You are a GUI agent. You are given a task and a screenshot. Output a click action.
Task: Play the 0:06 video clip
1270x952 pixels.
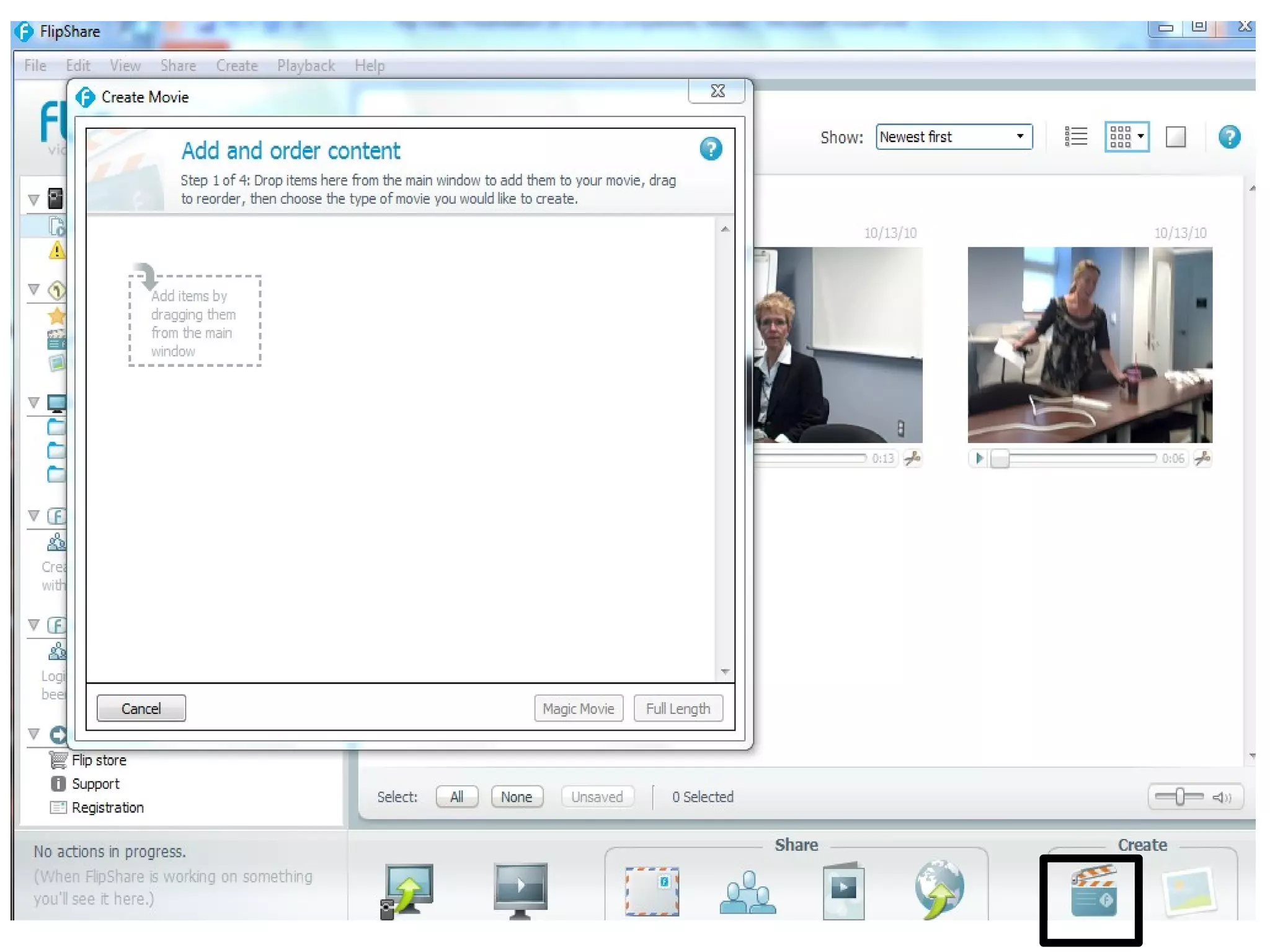(x=979, y=459)
